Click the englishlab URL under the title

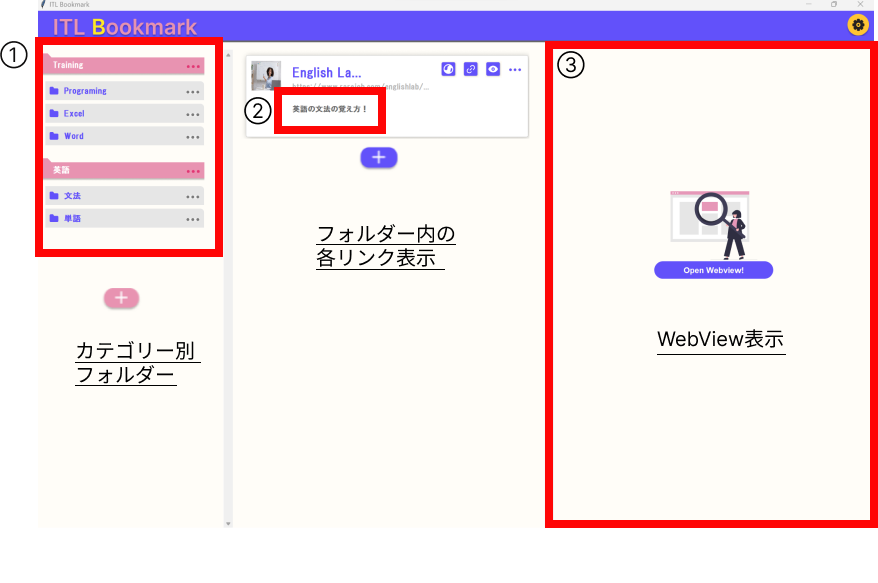pyautogui.click(x=361, y=86)
